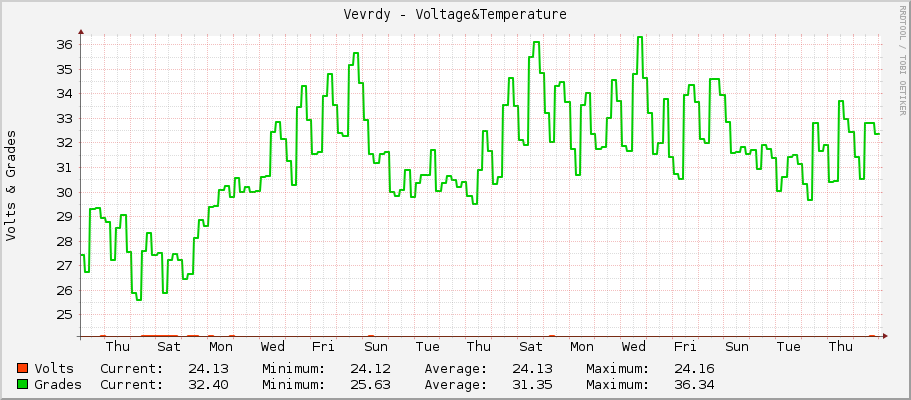Screen dimensions: 911x400
Task: Click the Grades maximum value 36.34
Action: pyautogui.click(x=694, y=384)
